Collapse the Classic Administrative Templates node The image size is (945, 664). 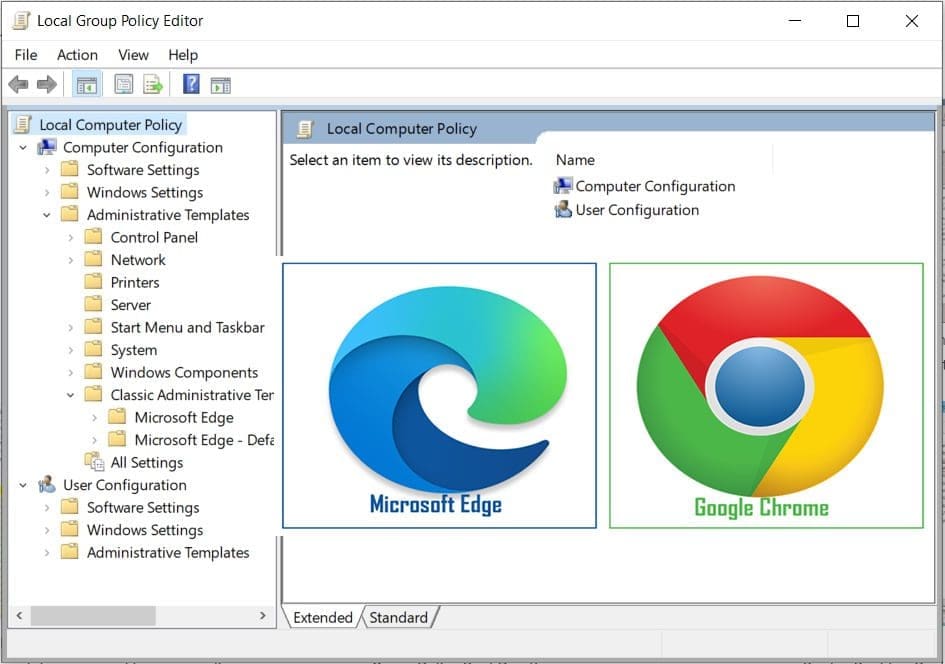pyautogui.click(x=68, y=394)
